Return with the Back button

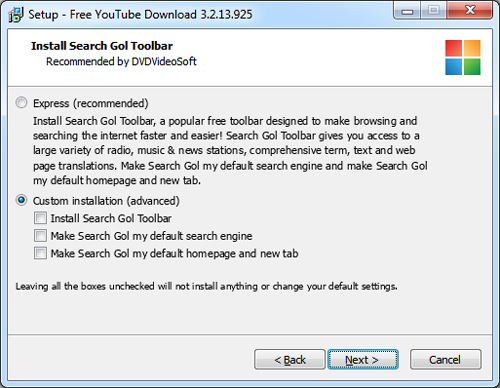click(x=289, y=359)
